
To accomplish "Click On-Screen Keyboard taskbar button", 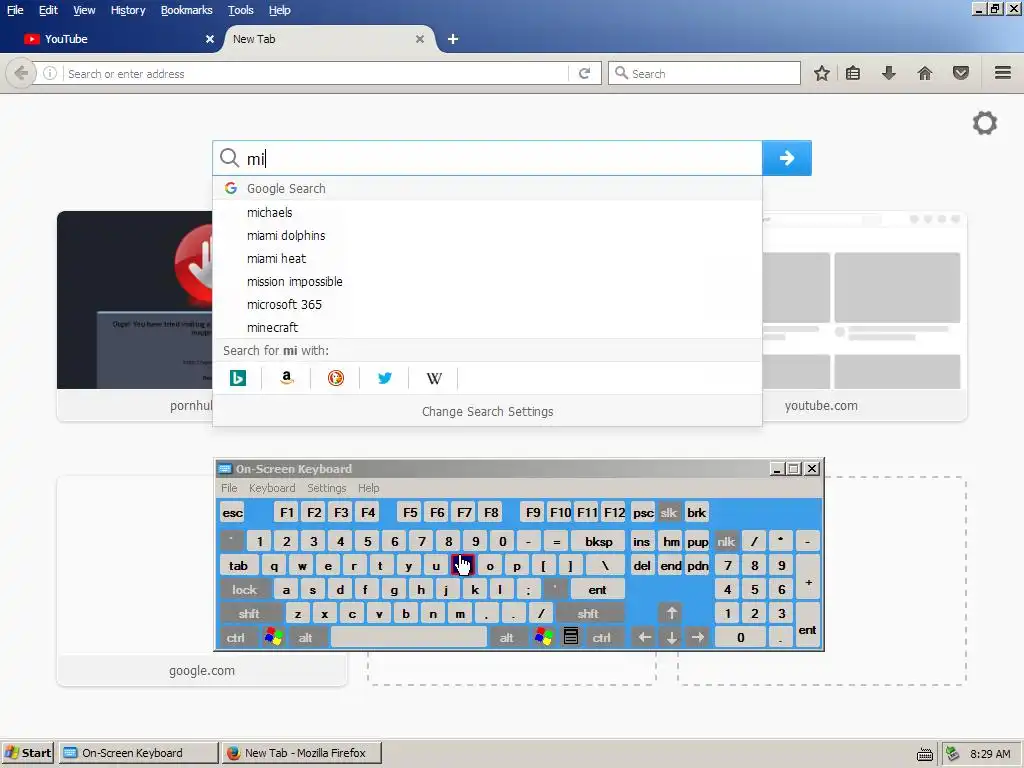I will 138,753.
